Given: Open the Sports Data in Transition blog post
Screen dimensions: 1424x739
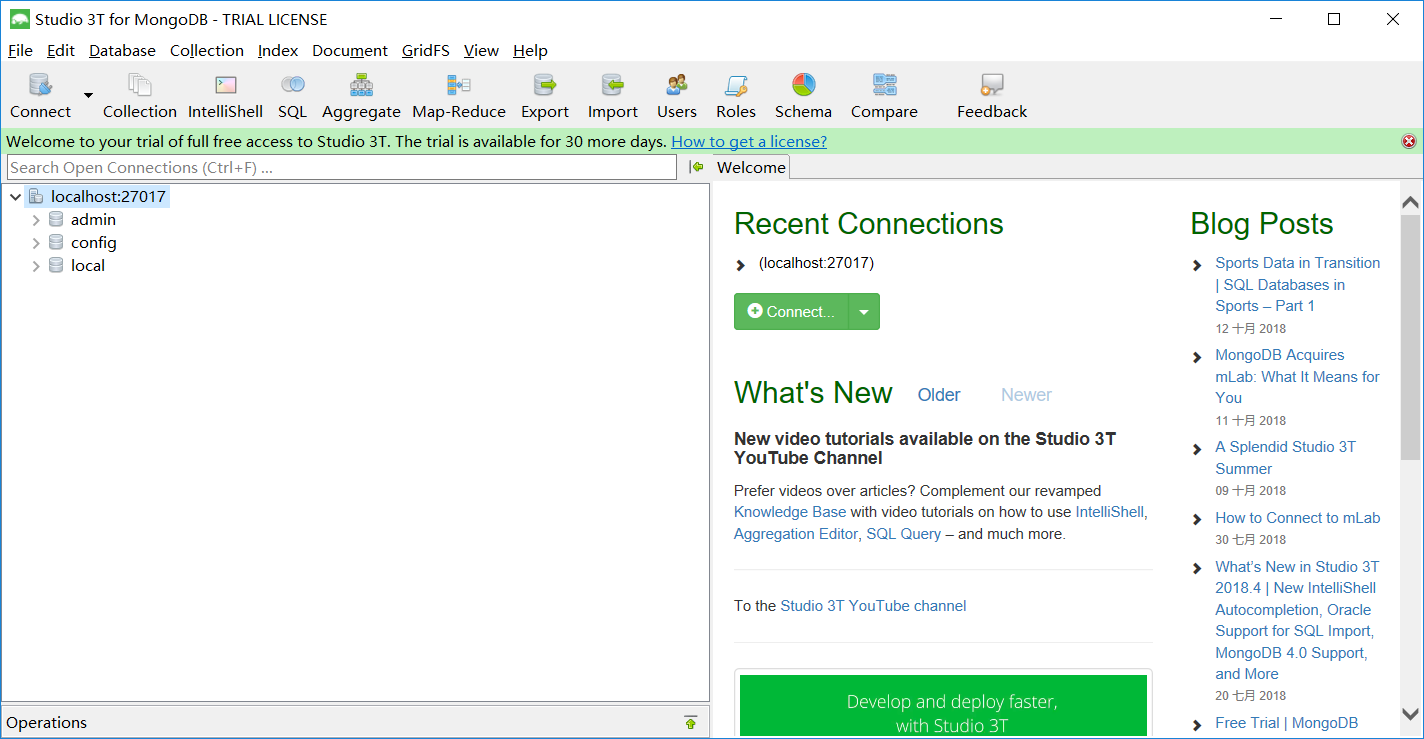Looking at the screenshot, I should [x=1297, y=284].
